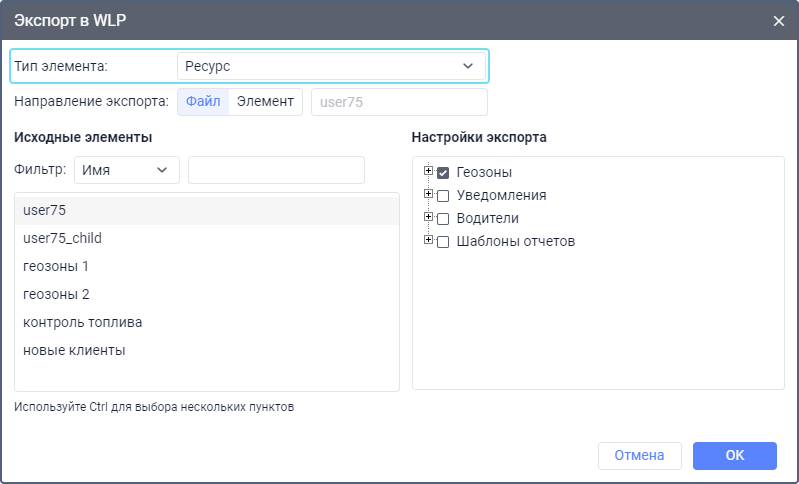Select user75 in source list

point(206,210)
